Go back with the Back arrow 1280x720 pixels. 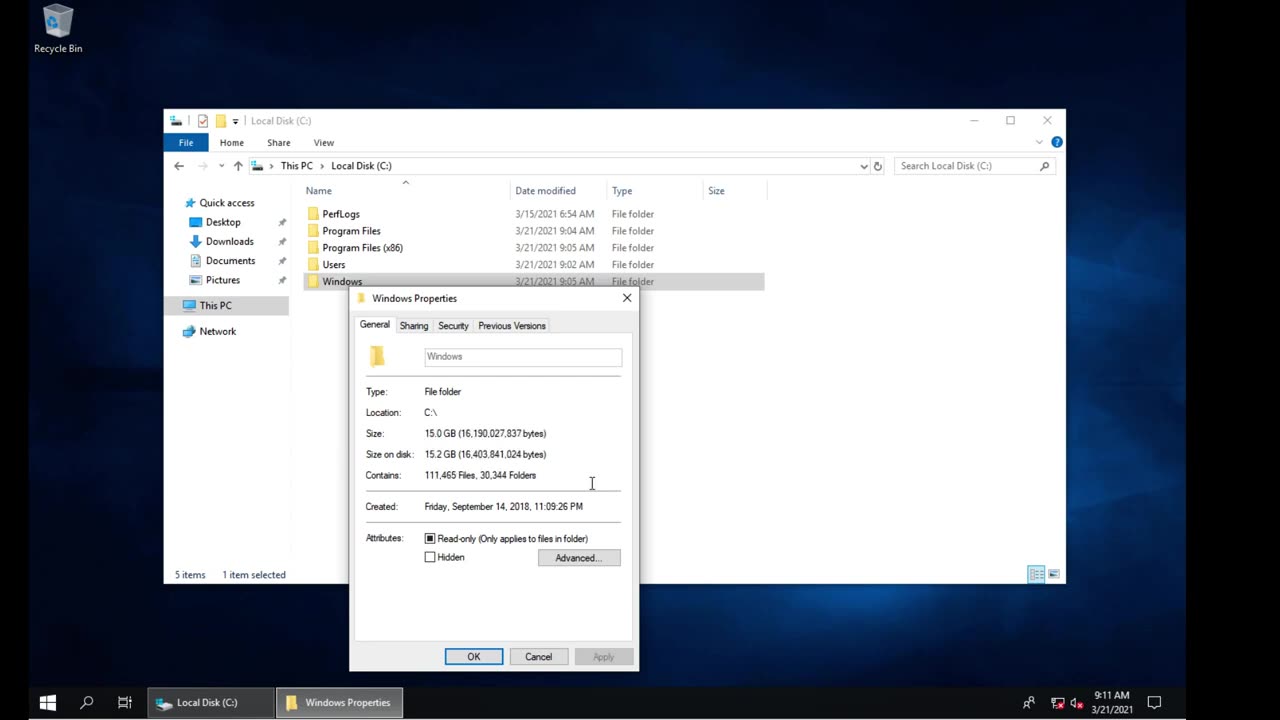(x=179, y=166)
